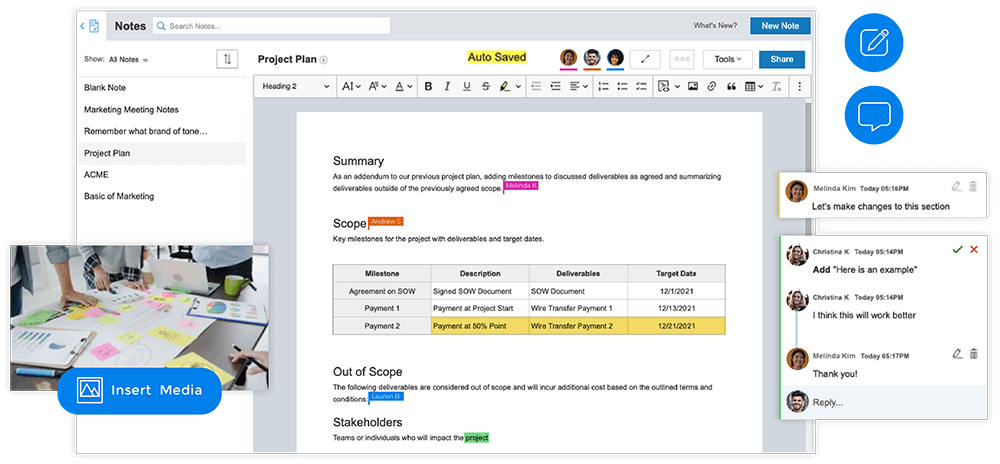Open the vertical dots more menu
This screenshot has width=1000, height=464.
[x=800, y=86]
